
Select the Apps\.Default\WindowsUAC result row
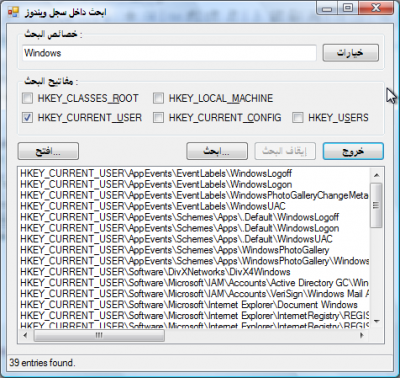tap(194, 239)
